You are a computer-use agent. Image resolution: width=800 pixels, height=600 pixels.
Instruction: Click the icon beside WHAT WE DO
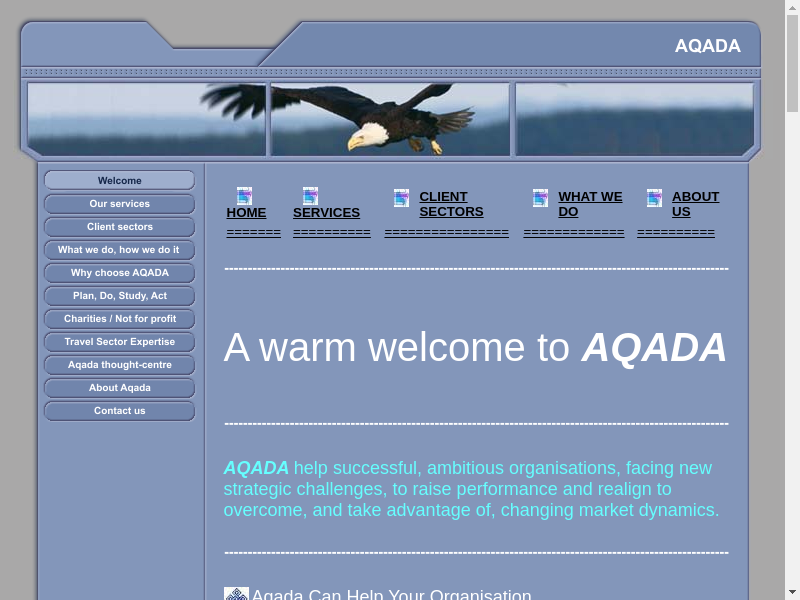(x=540, y=198)
